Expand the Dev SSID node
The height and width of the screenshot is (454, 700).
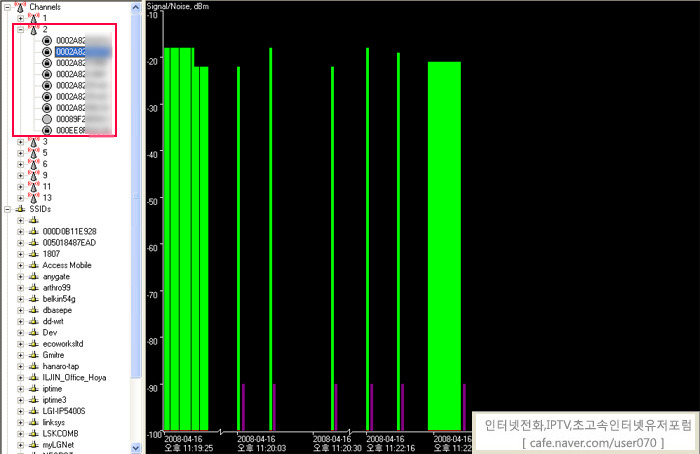[x=21, y=333]
